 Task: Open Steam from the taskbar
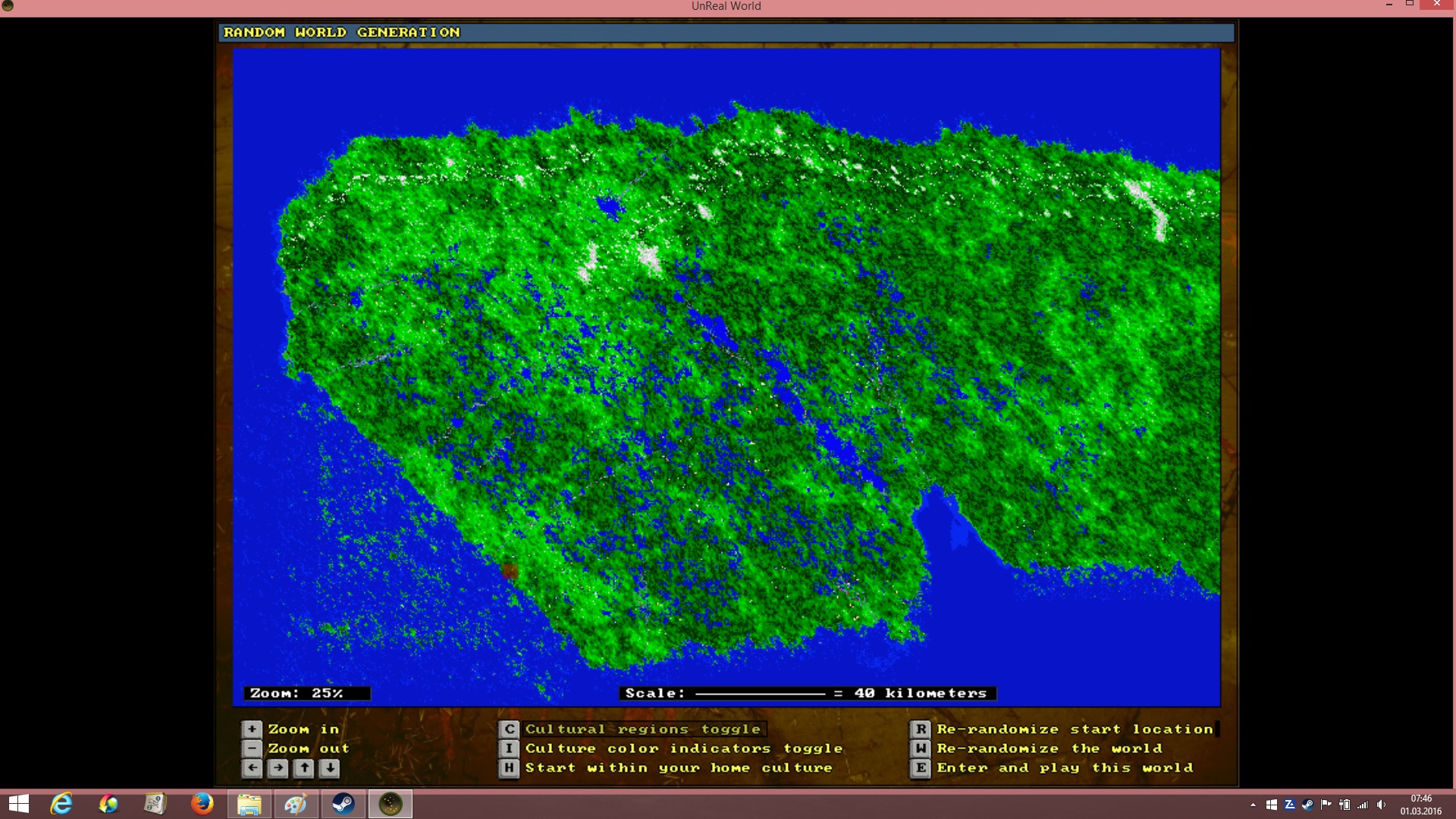coord(343,804)
